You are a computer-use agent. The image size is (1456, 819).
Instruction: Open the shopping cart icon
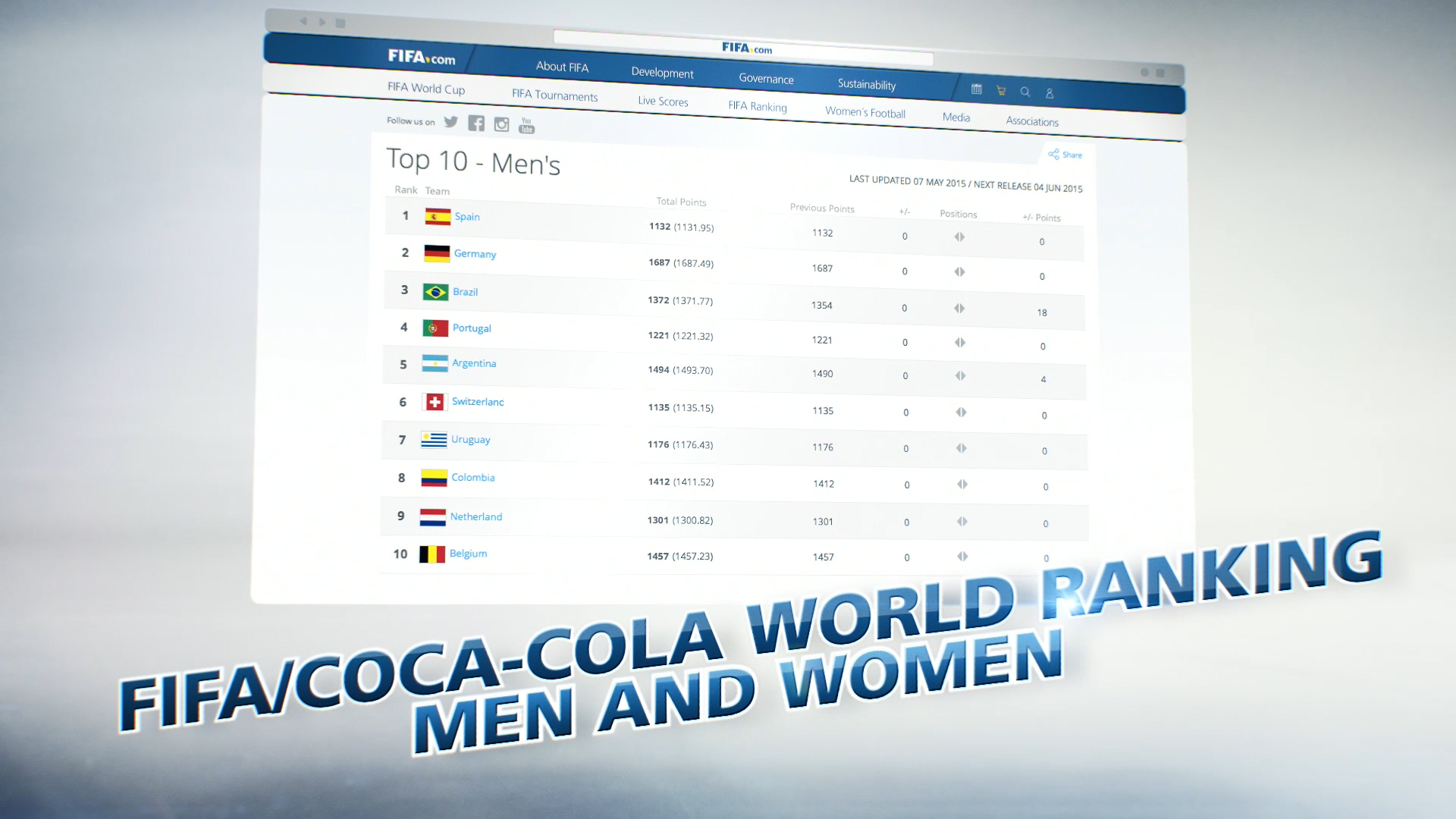pos(1001,91)
